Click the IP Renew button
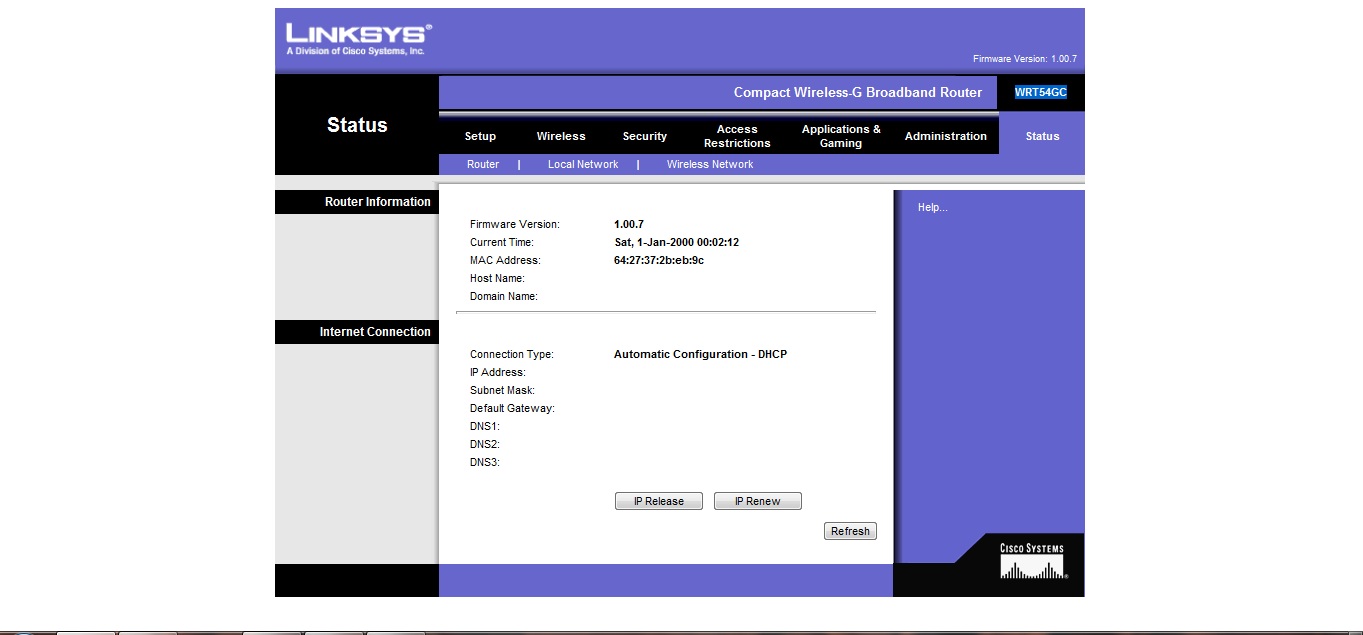The image size is (1363, 635). coord(758,501)
